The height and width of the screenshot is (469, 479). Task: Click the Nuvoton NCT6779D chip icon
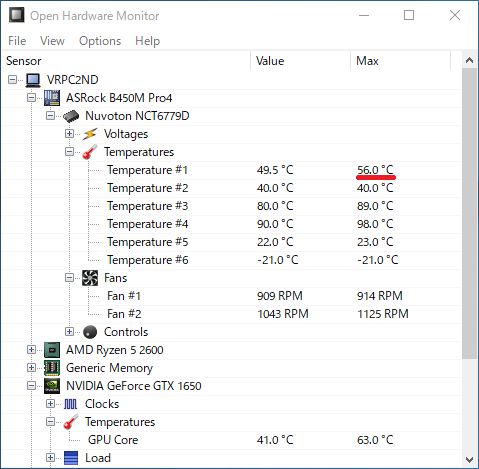[x=71, y=116]
